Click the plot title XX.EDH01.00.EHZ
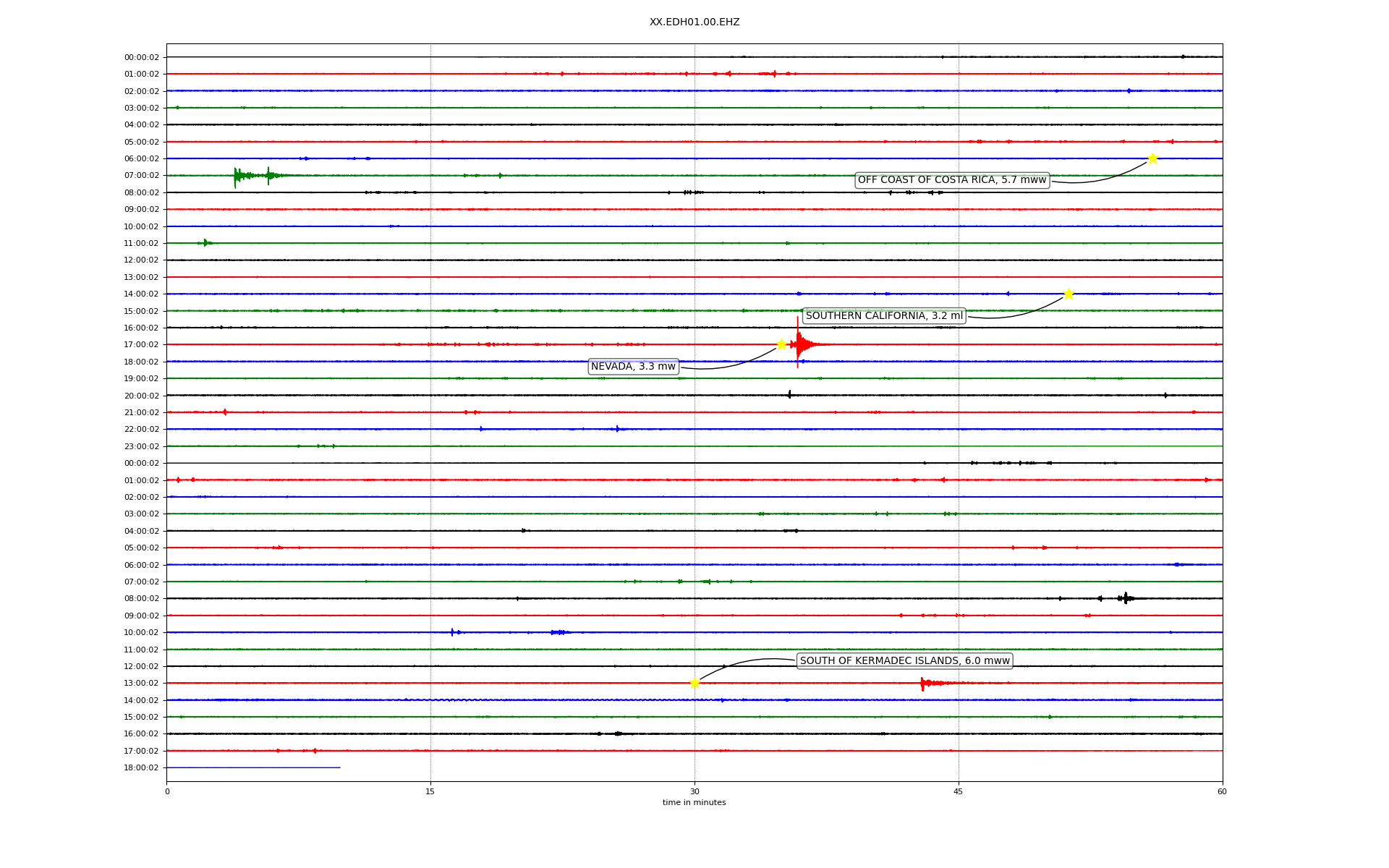 pyautogui.click(x=694, y=22)
